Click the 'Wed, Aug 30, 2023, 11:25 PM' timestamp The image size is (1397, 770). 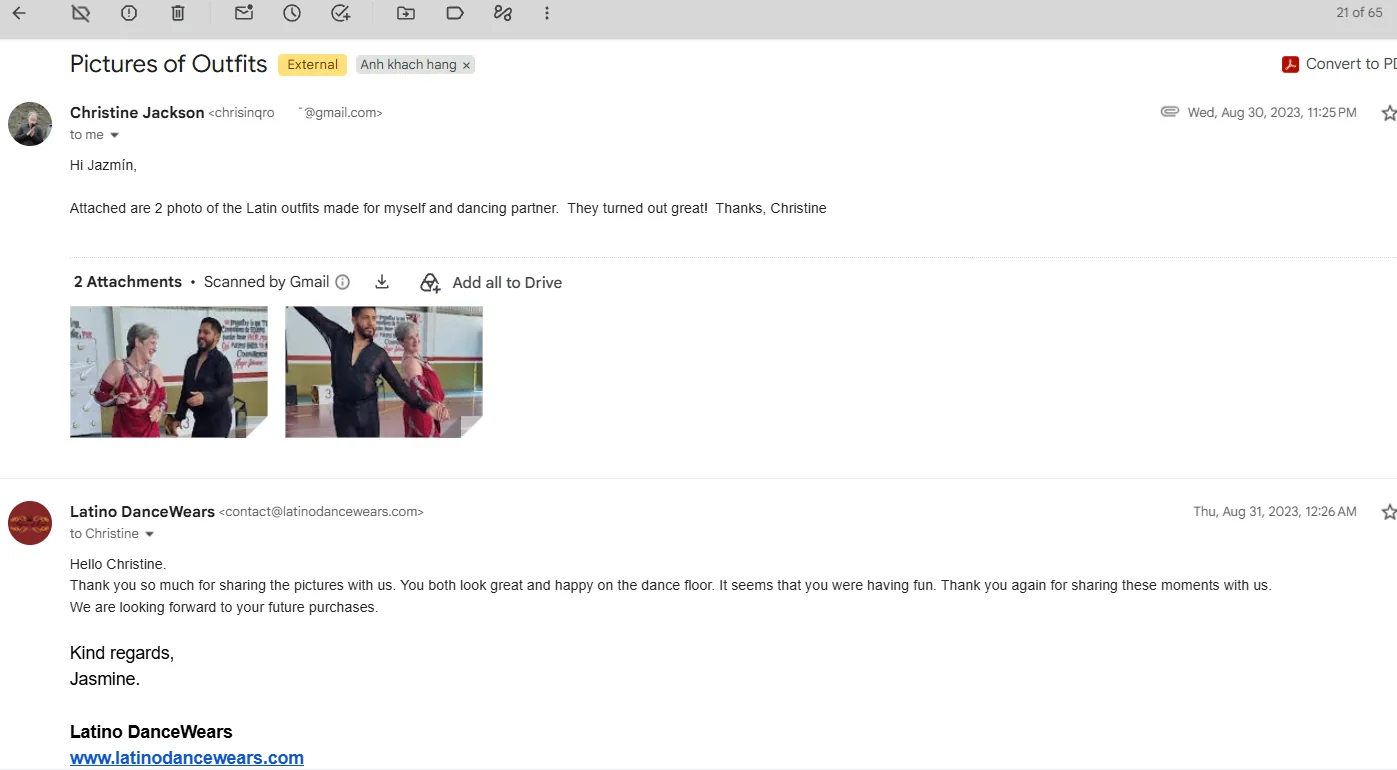[1272, 113]
